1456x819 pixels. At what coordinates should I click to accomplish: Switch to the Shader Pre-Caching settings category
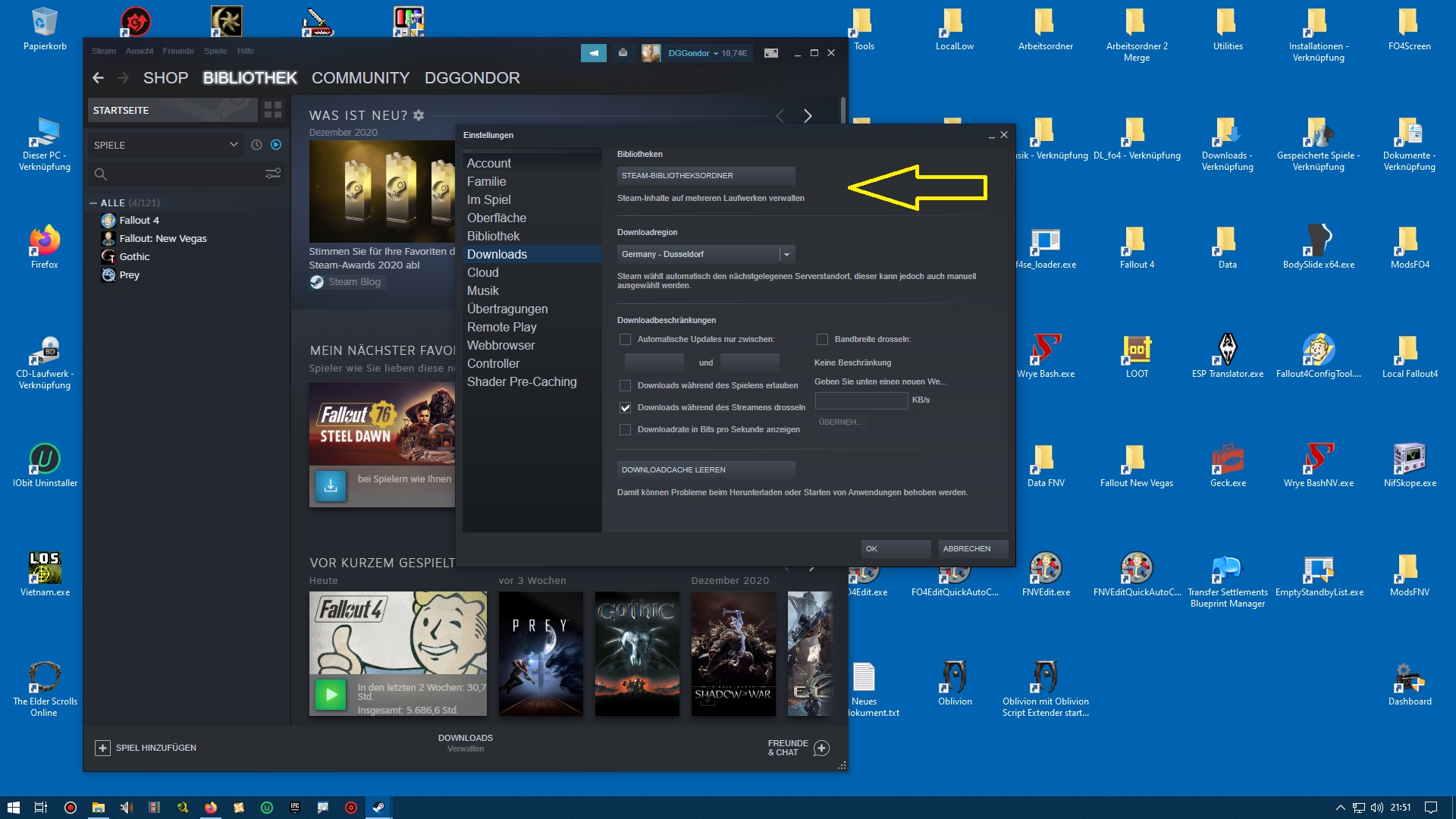click(522, 381)
